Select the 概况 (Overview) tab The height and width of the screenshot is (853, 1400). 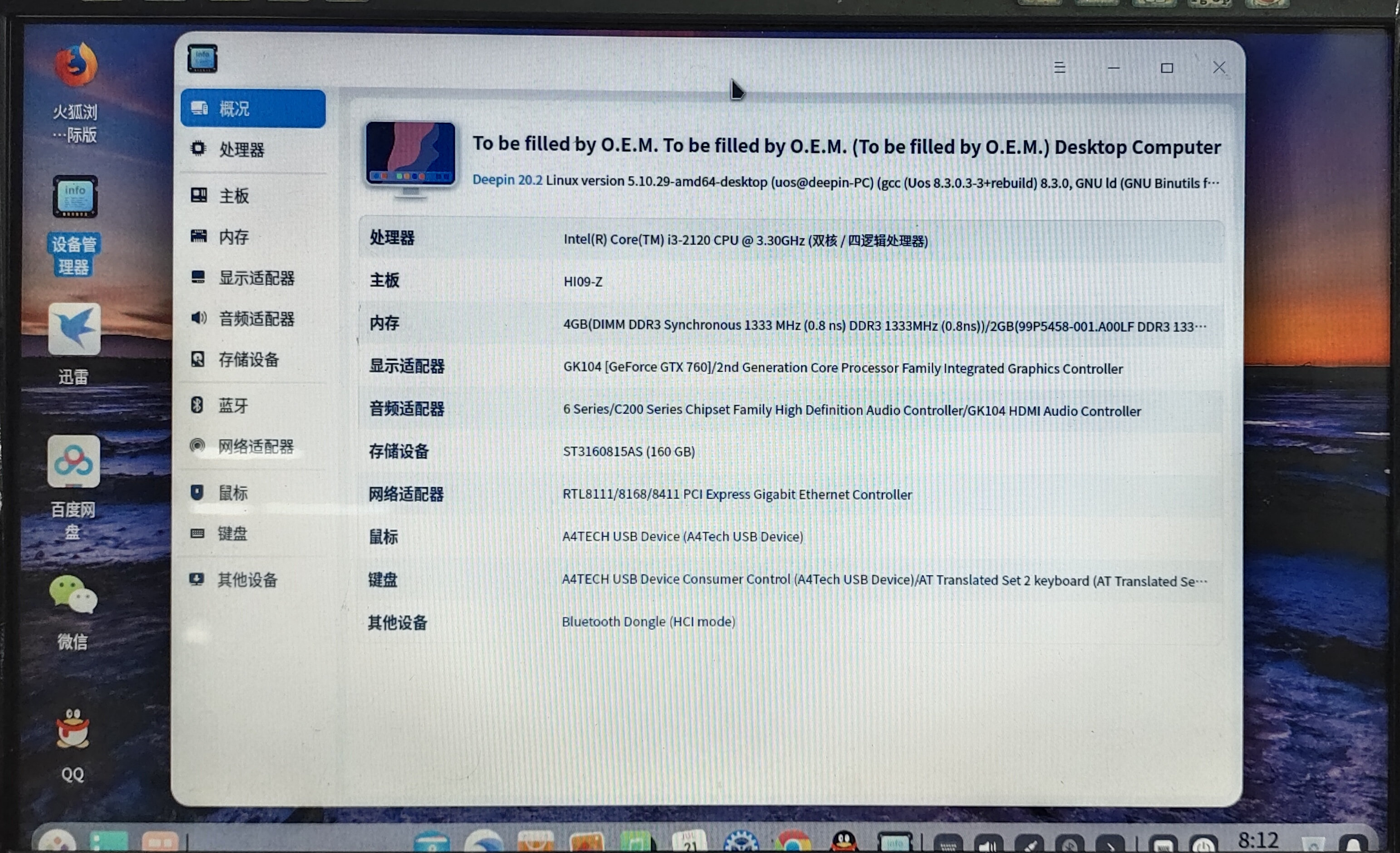253,108
